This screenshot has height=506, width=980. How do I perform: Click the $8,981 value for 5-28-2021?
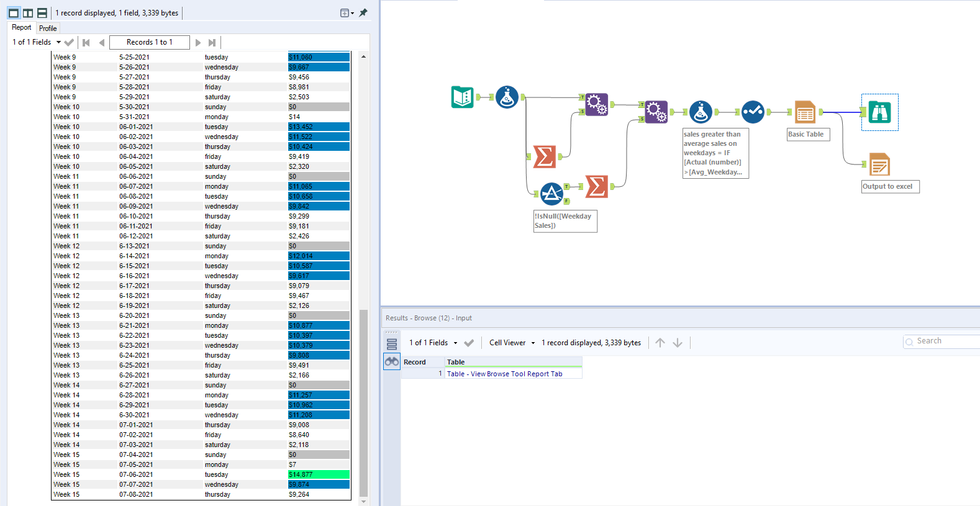(x=298, y=87)
